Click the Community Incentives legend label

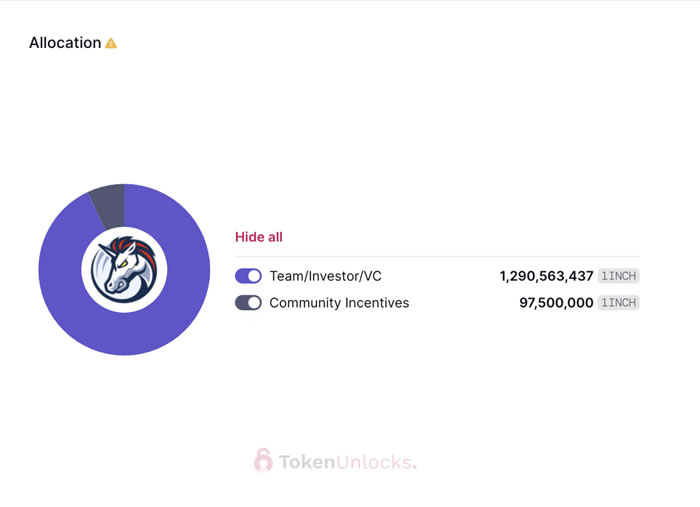click(x=339, y=303)
